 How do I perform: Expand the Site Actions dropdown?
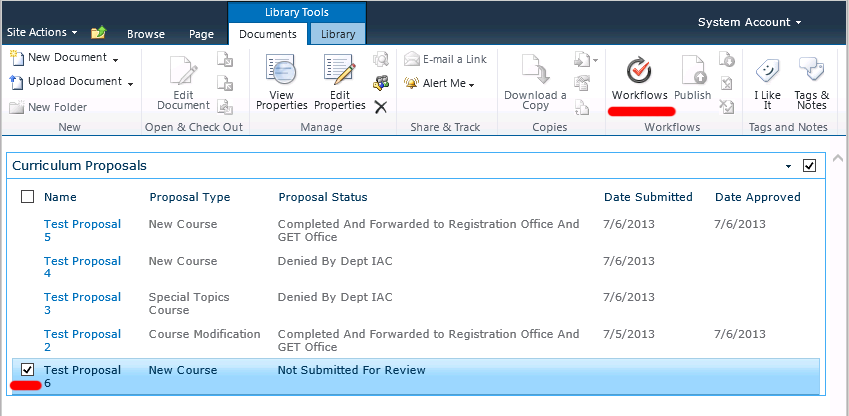click(x=44, y=33)
